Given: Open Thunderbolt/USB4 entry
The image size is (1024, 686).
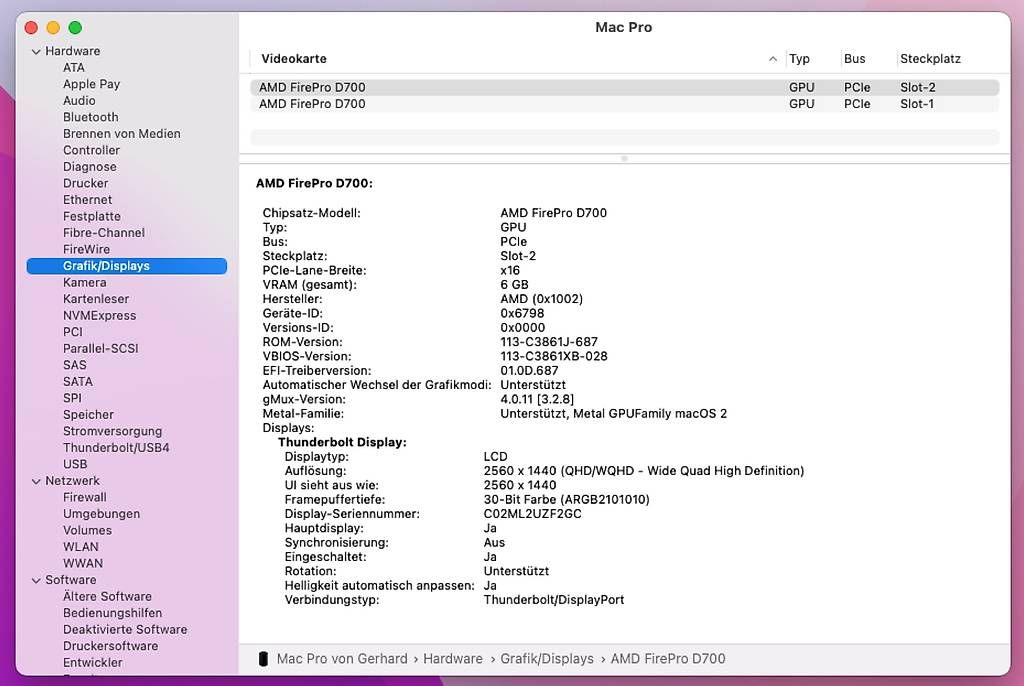Looking at the screenshot, I should click(x=116, y=448).
